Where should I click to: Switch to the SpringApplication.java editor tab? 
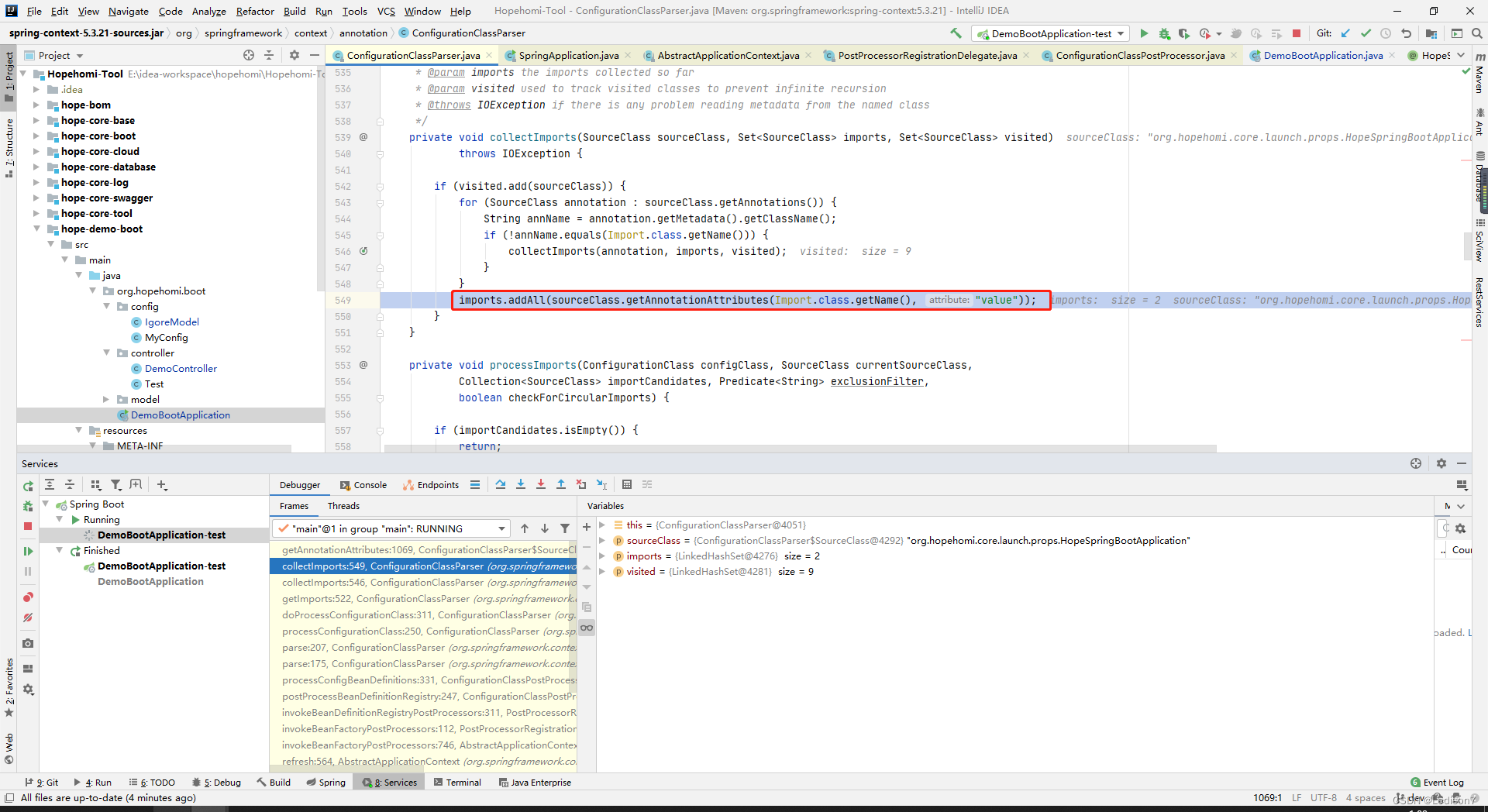coord(568,55)
